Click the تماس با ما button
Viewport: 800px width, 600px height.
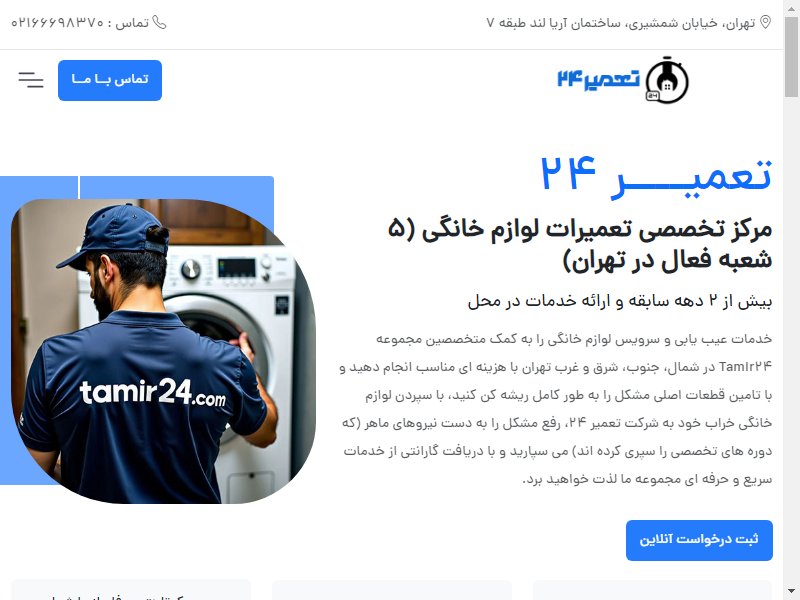(x=110, y=80)
